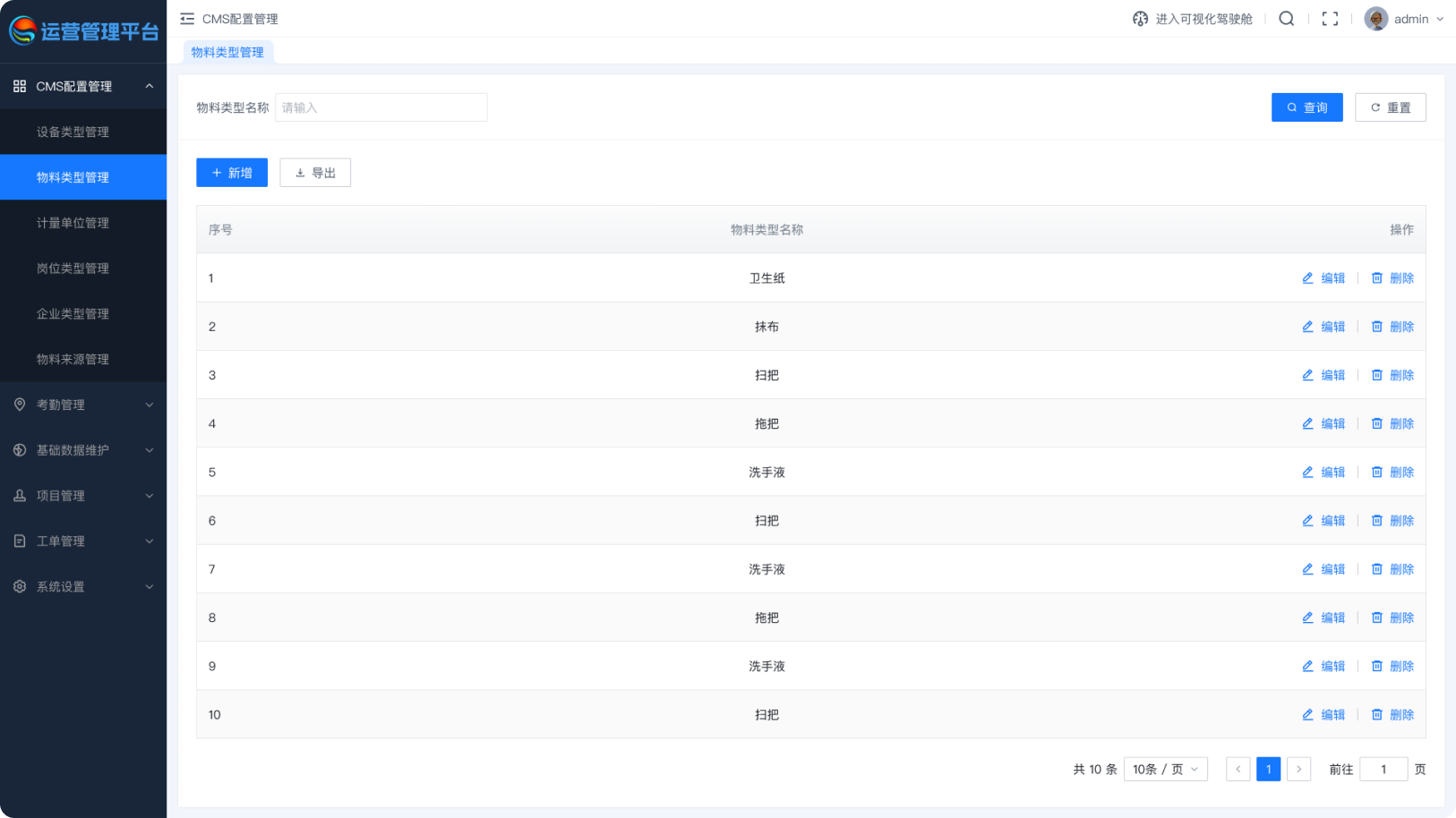Click the CMS配置管理 breadcrumb text
Viewport: 1456px width, 818px height.
click(x=240, y=19)
